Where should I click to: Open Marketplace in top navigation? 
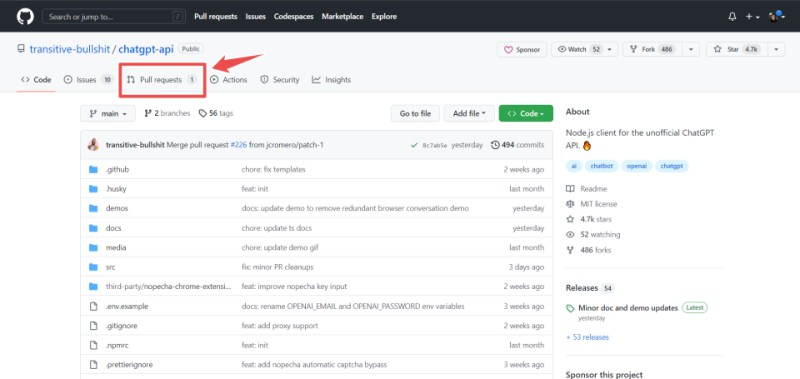pos(342,16)
